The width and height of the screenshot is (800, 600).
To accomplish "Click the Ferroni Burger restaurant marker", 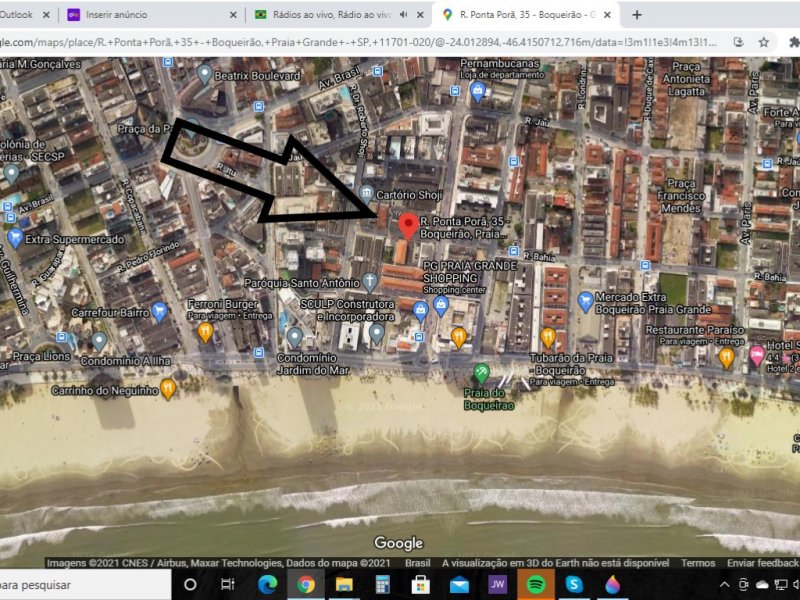I will pos(205,332).
